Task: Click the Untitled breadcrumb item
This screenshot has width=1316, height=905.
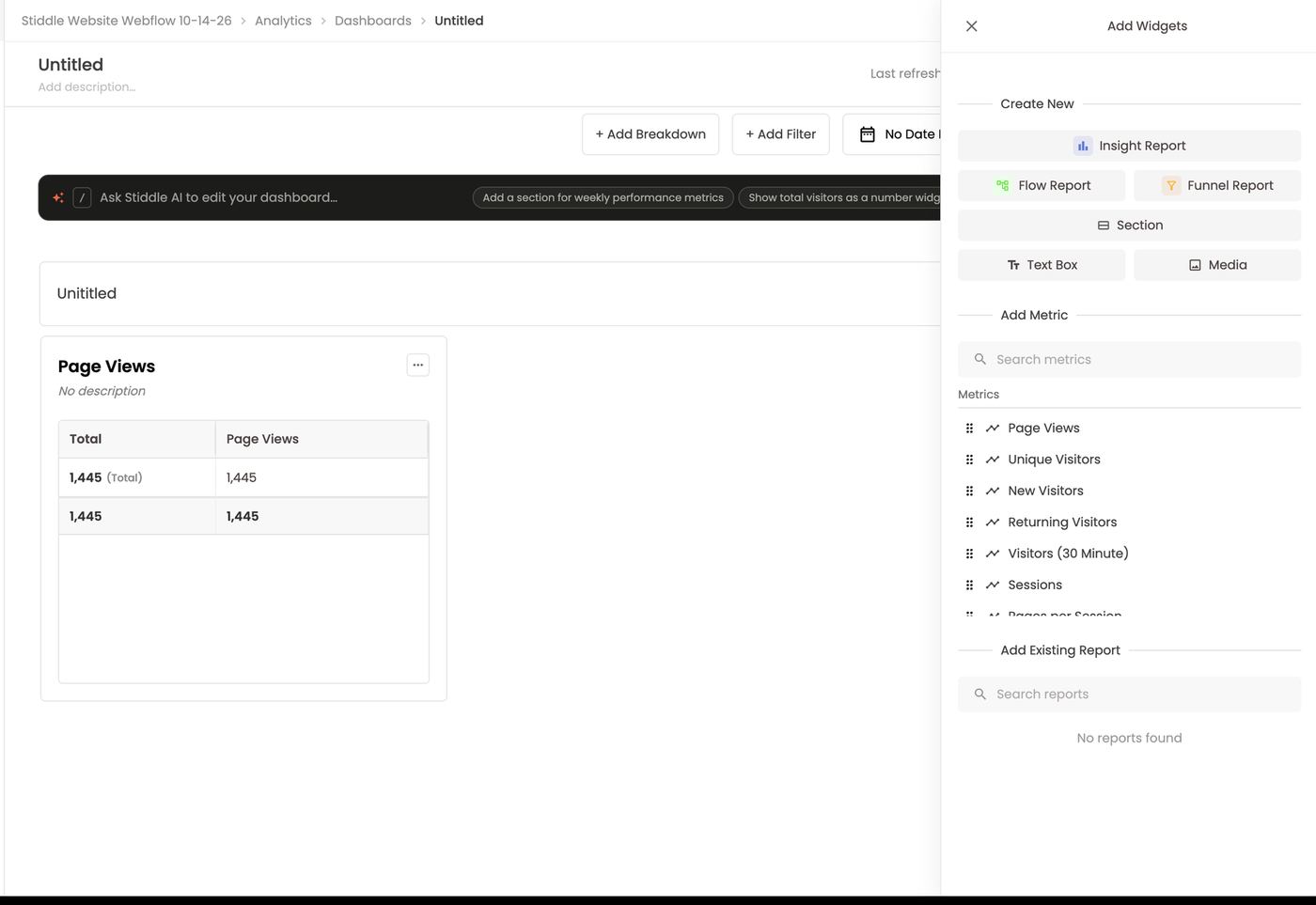Action: point(459,21)
